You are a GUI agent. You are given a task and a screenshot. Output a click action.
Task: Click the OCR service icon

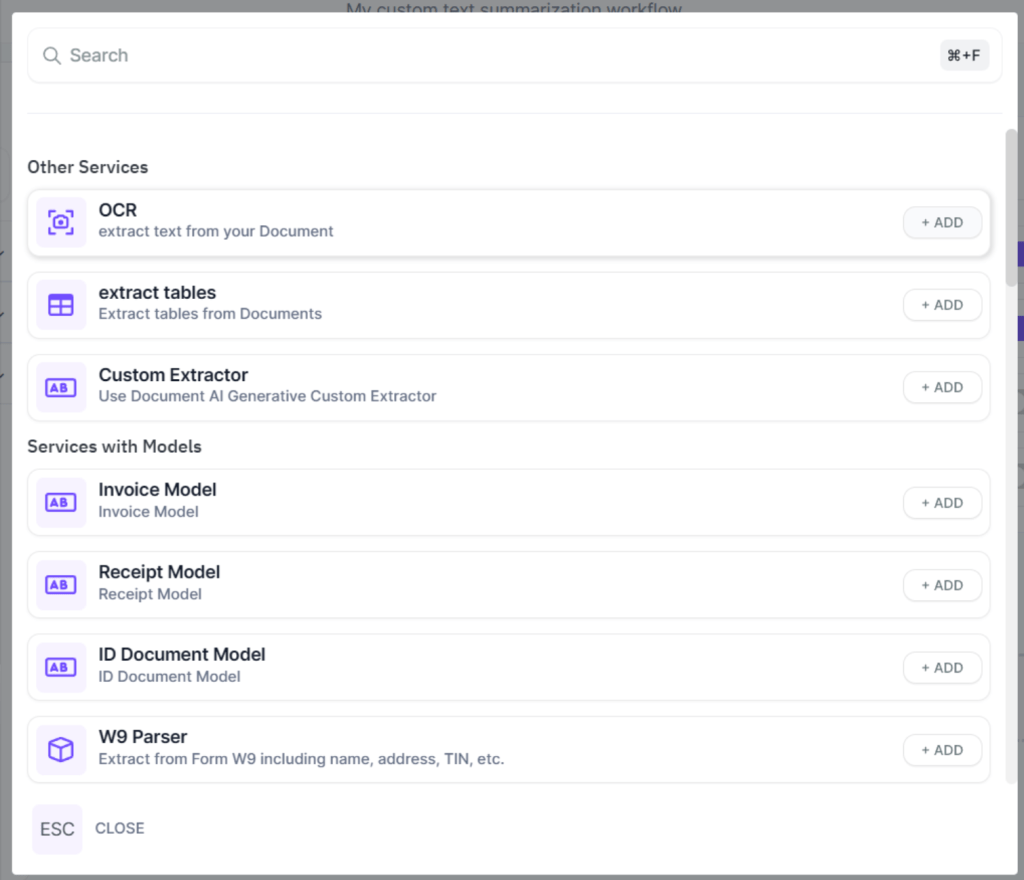[x=60, y=222]
